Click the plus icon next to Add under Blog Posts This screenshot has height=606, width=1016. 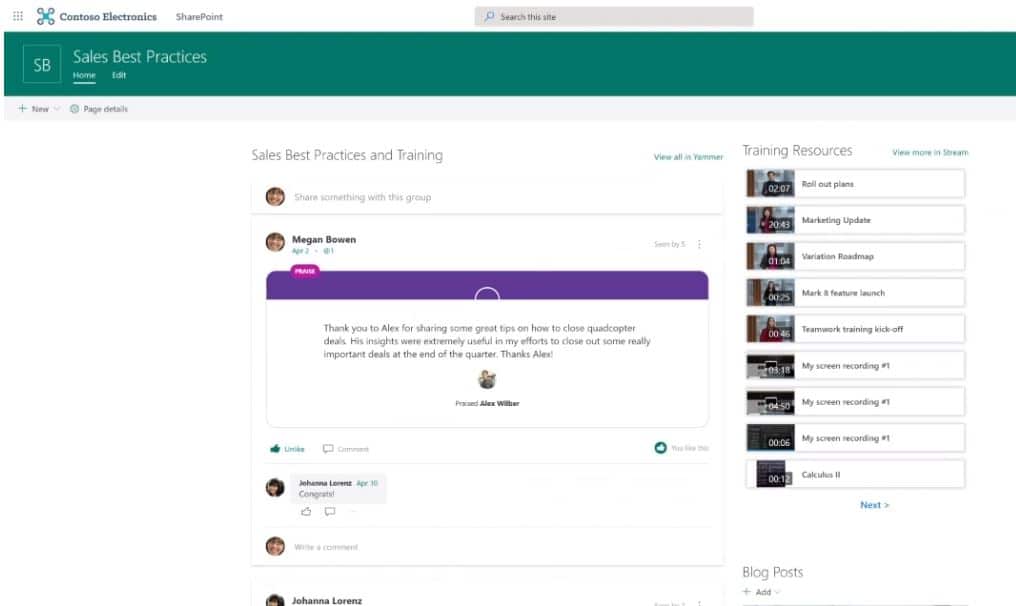coord(746,591)
